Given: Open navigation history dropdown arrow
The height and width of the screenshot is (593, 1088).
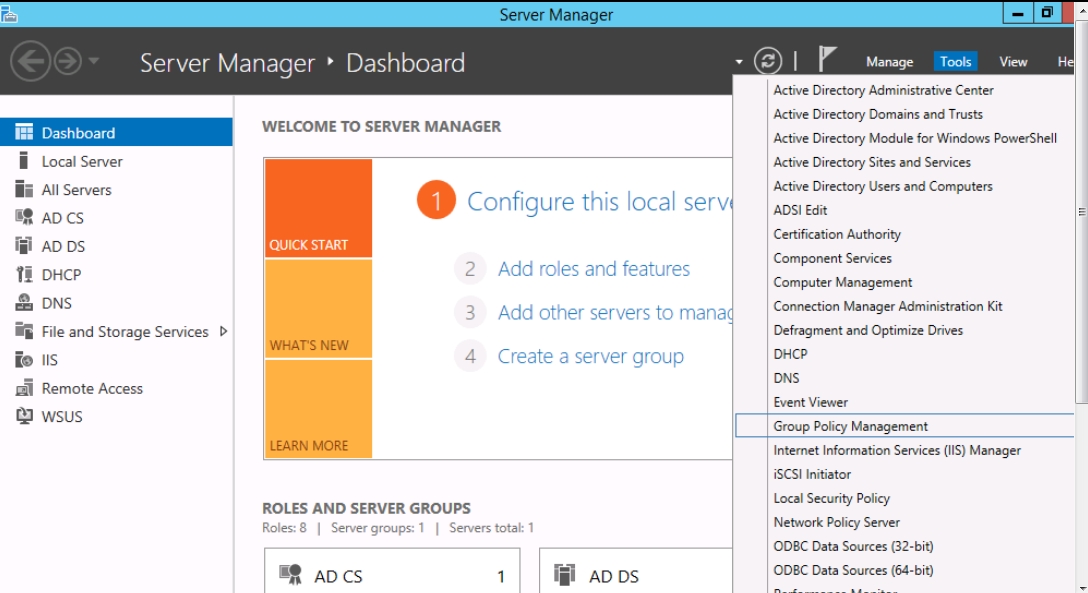Looking at the screenshot, I should tap(94, 62).
